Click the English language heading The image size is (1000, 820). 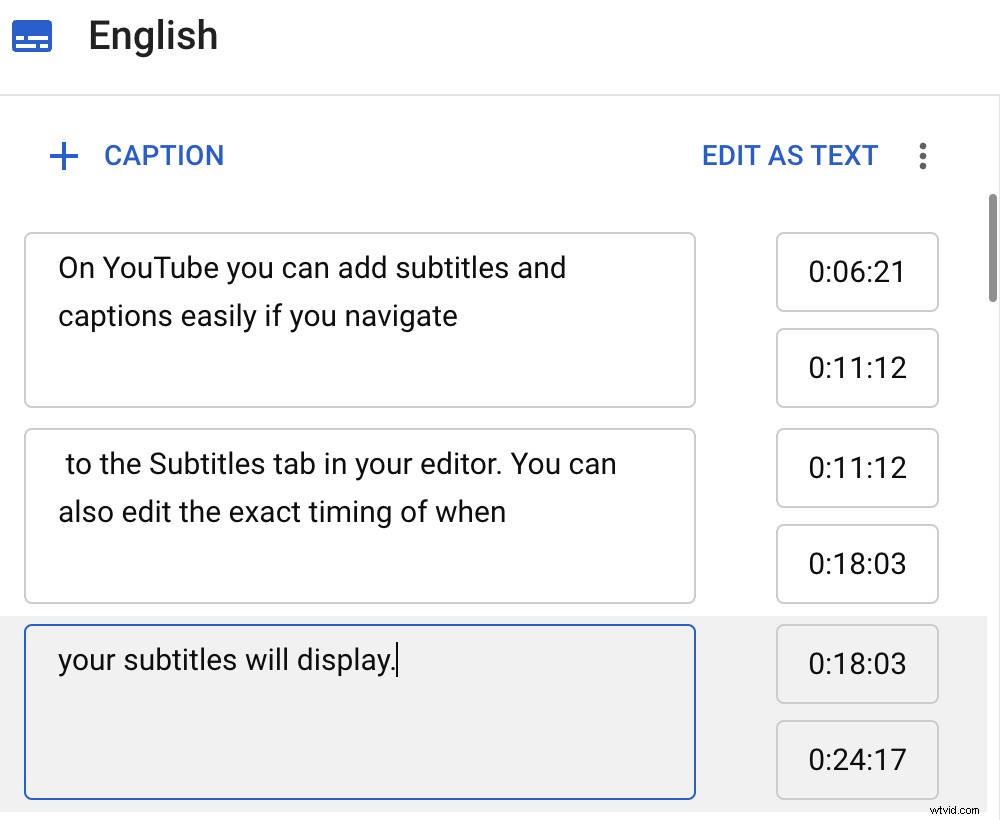tap(153, 36)
